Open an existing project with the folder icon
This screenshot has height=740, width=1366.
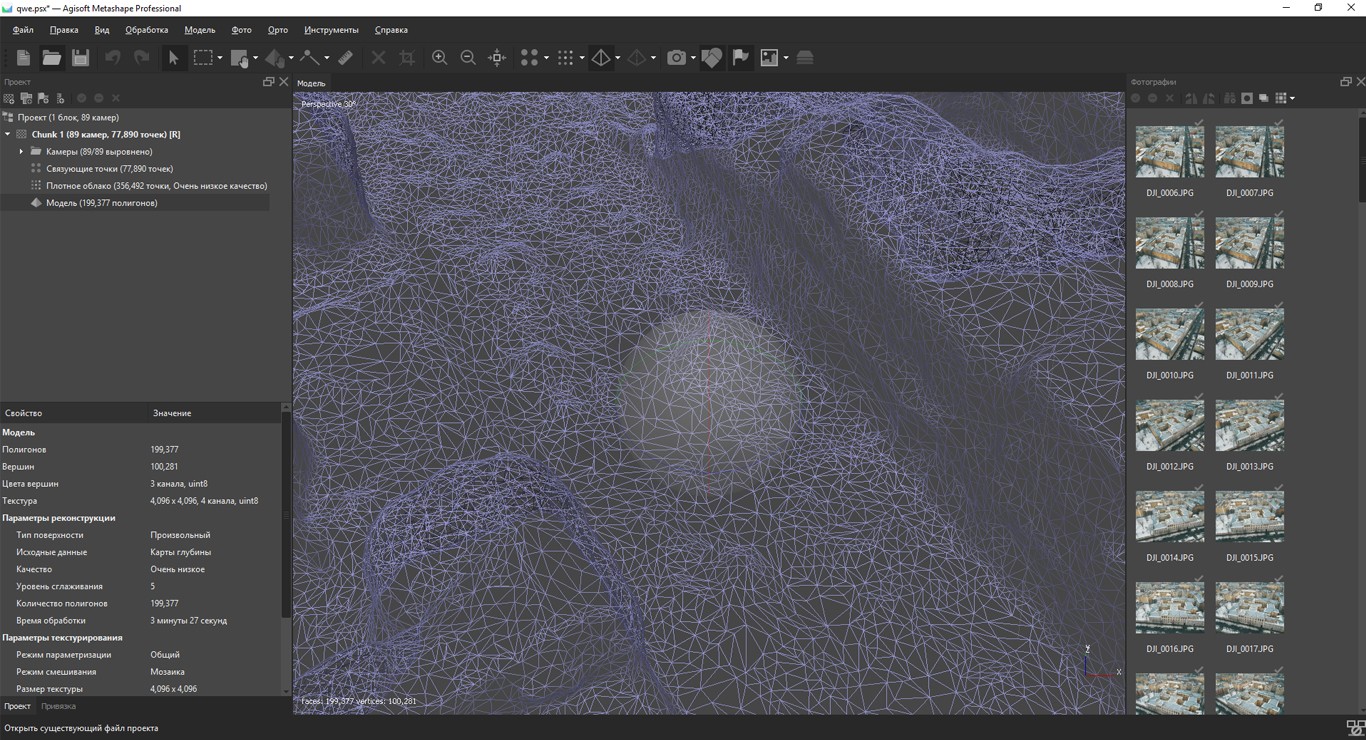51,58
